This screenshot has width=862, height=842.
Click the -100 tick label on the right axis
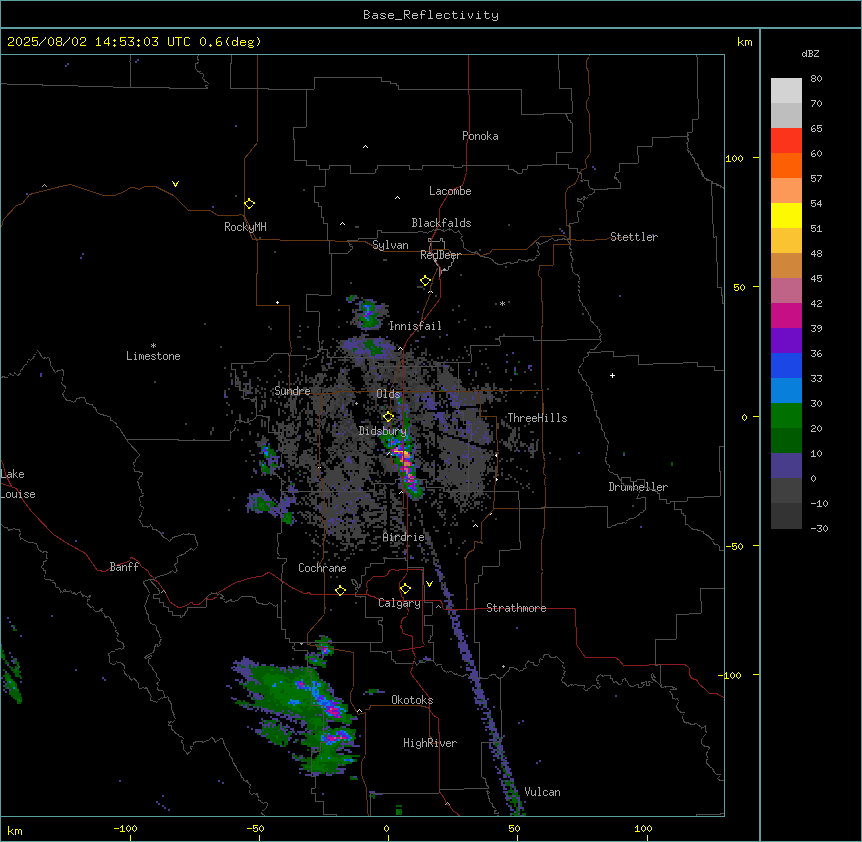click(x=731, y=675)
